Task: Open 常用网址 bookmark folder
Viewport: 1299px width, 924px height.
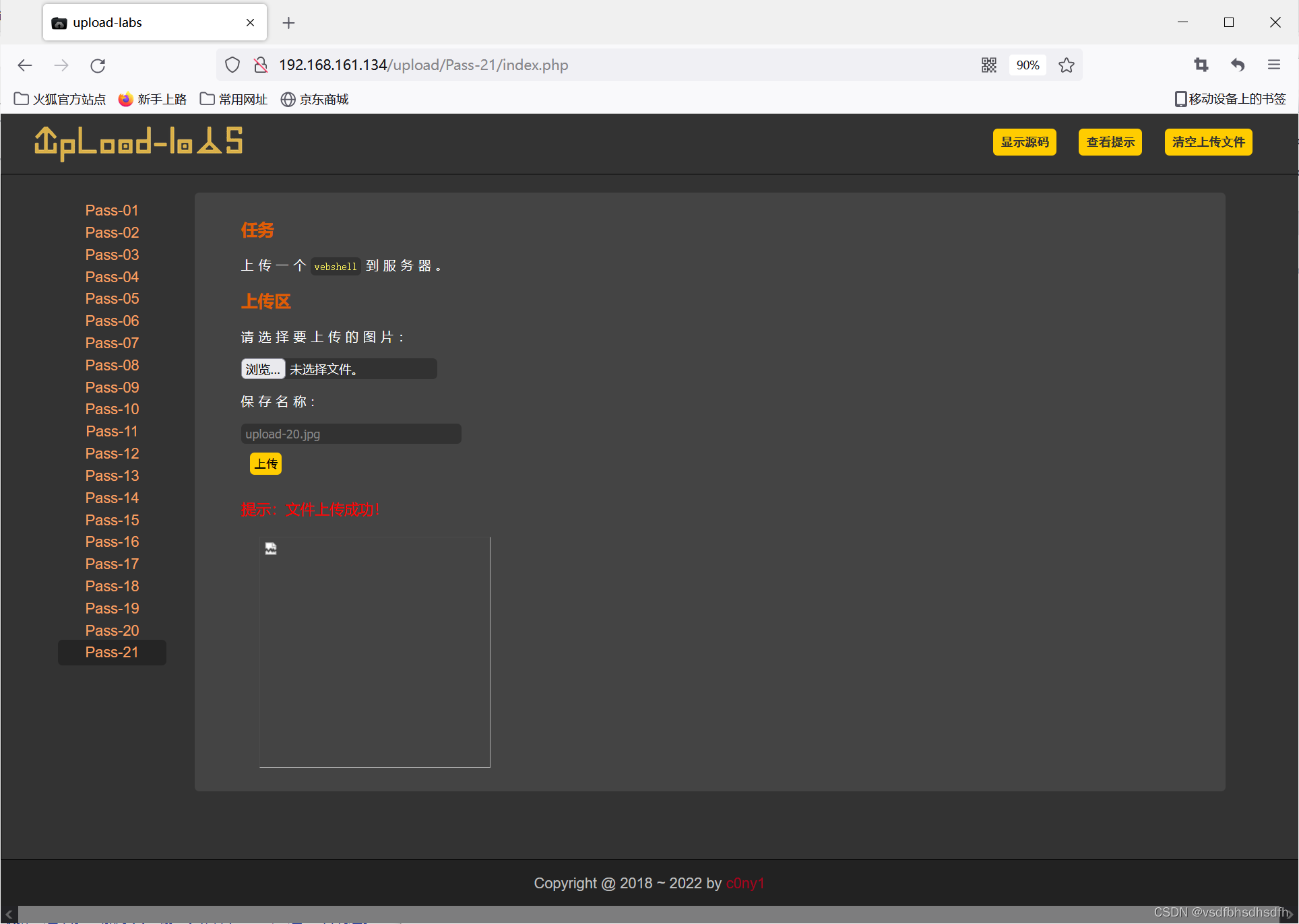Action: point(234,100)
